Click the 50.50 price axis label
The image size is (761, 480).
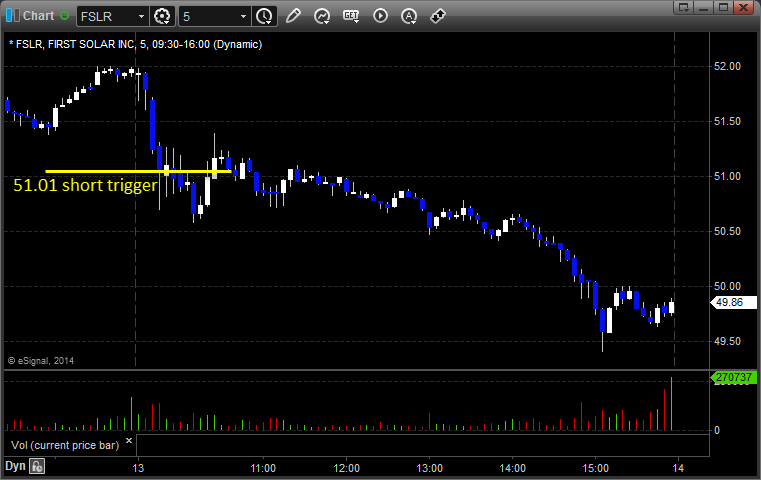coord(728,232)
